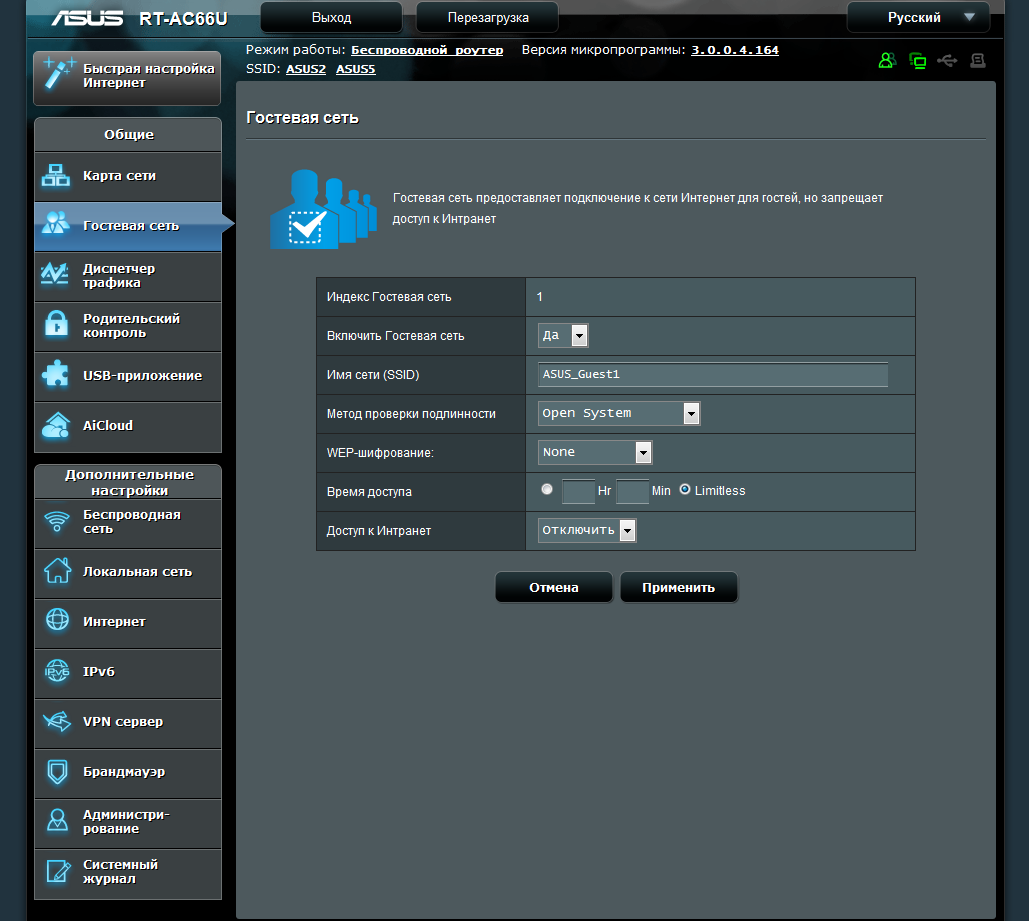Open Системный журнал menu item
Viewport: 1029px width, 921px height.
click(128, 872)
